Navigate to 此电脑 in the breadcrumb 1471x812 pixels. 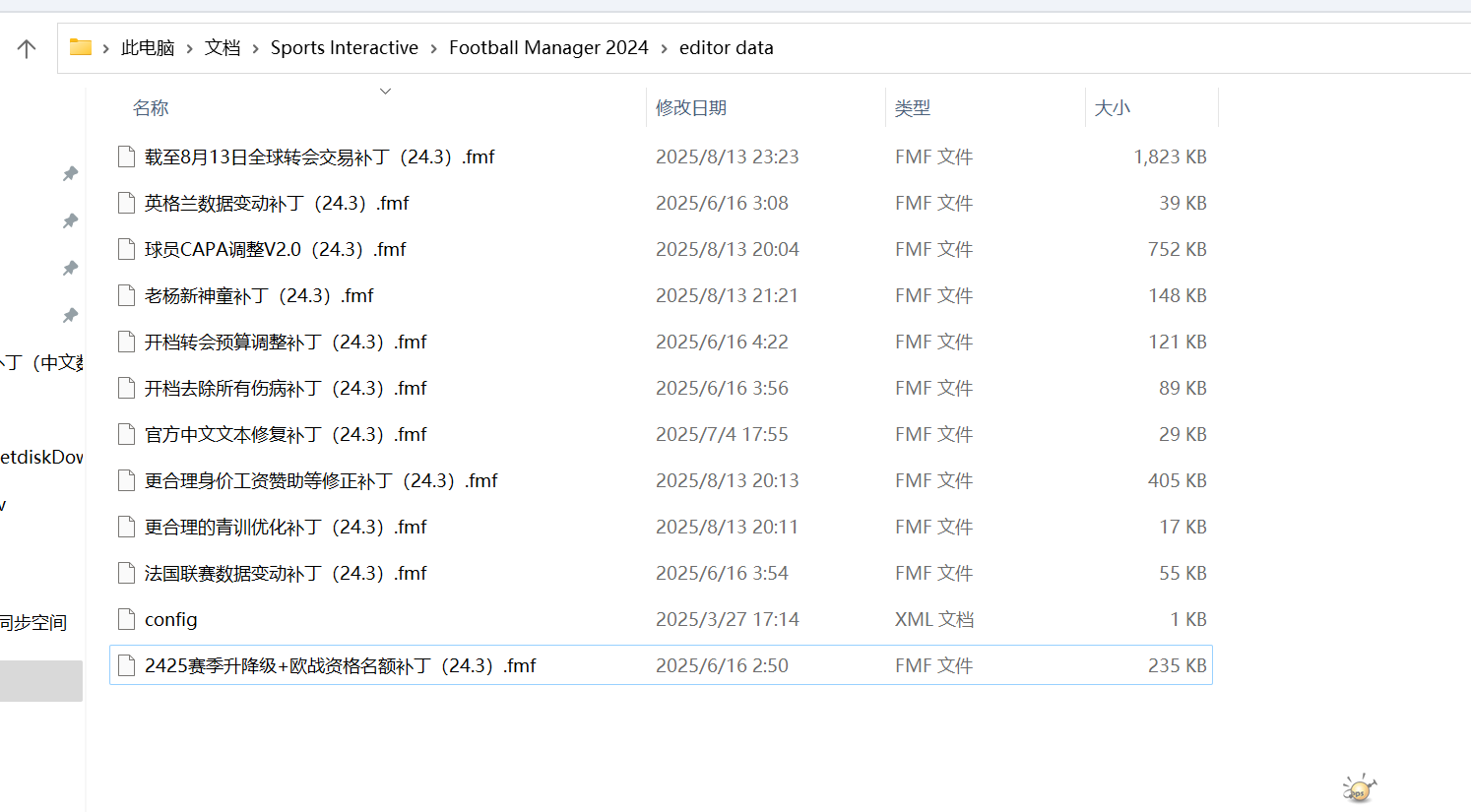(x=148, y=47)
